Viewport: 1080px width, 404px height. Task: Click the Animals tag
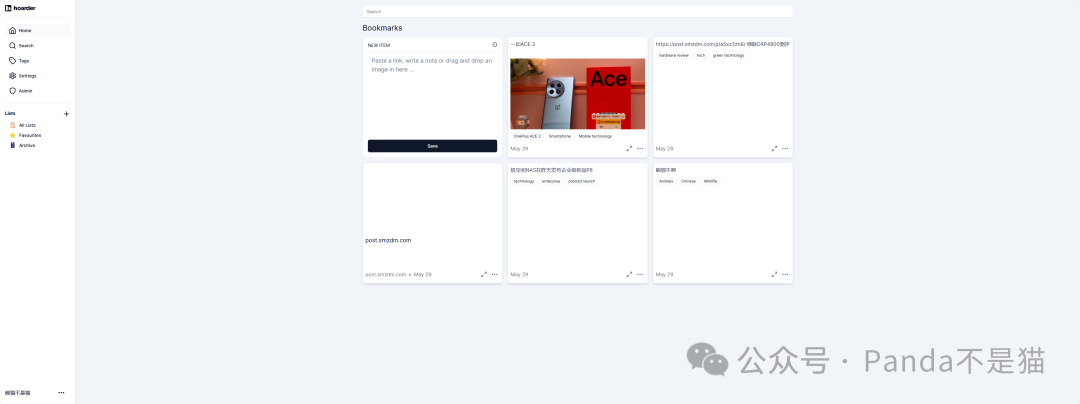point(666,181)
